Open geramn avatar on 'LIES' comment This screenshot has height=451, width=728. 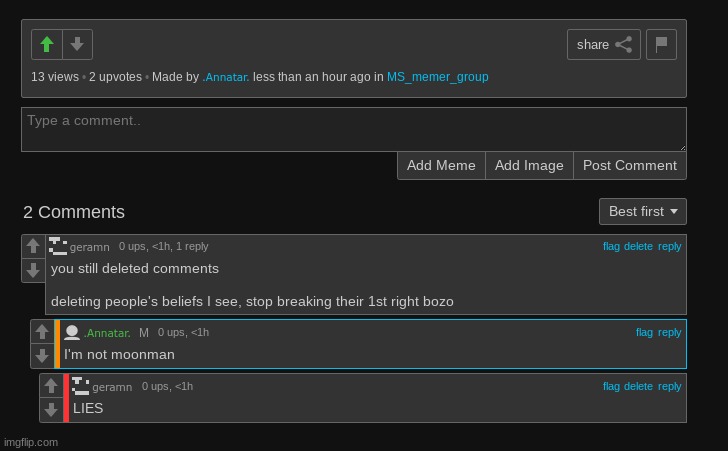80,386
